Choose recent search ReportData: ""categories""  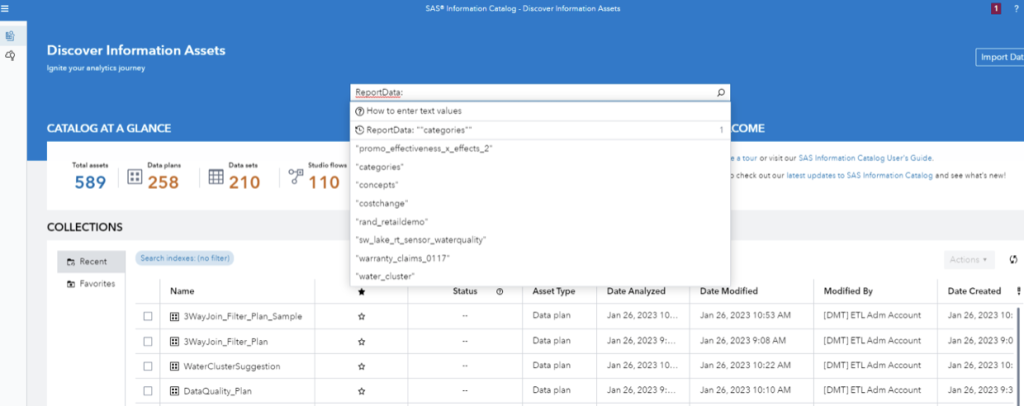[x=540, y=130]
